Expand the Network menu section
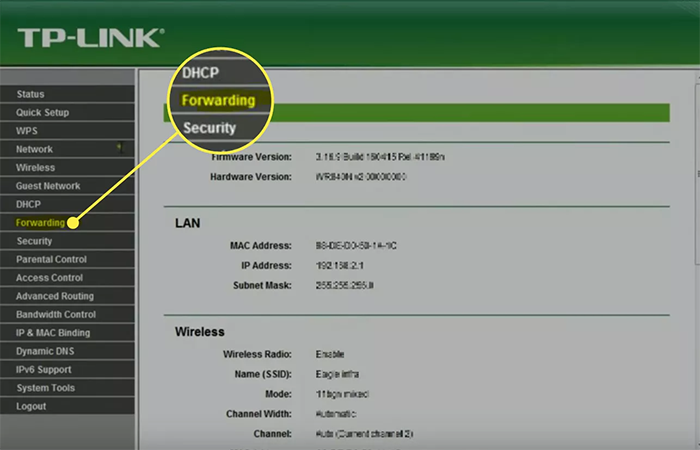This screenshot has width=700, height=450. (x=35, y=149)
